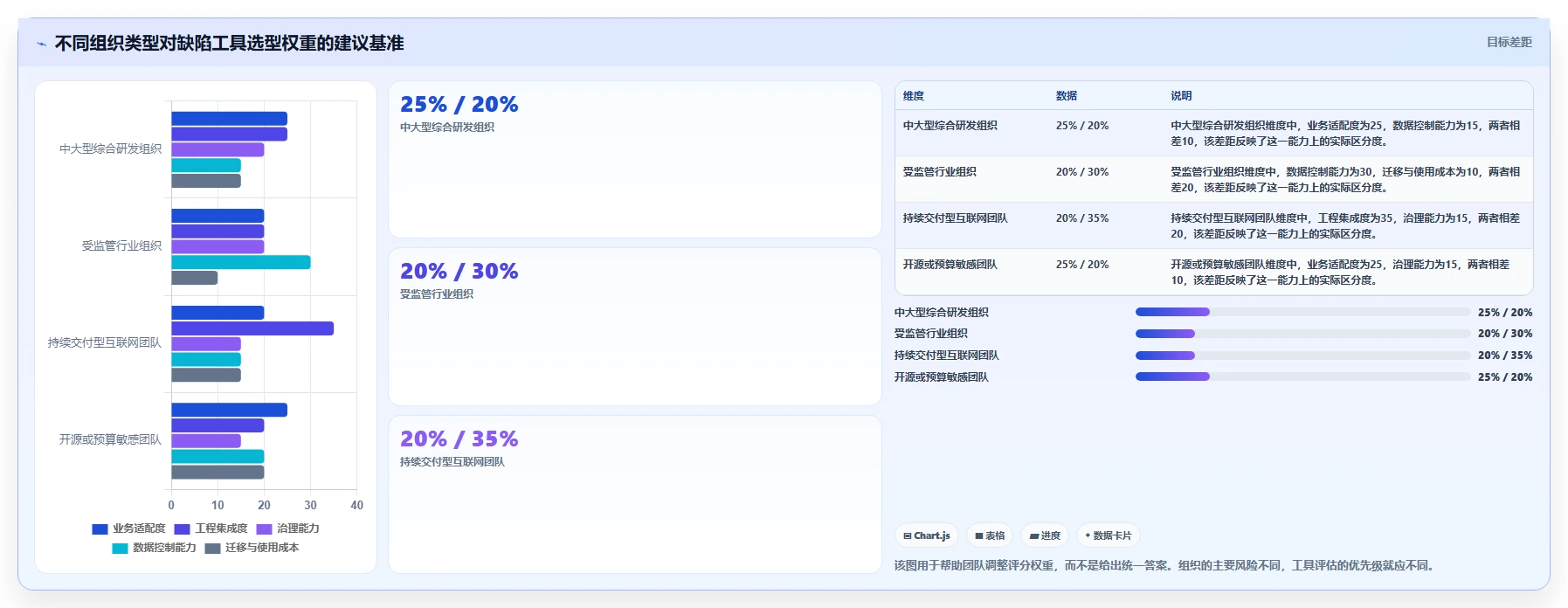Screen dimensions: 1568x608
Task: Click the 表格 tag
Action: [990, 535]
